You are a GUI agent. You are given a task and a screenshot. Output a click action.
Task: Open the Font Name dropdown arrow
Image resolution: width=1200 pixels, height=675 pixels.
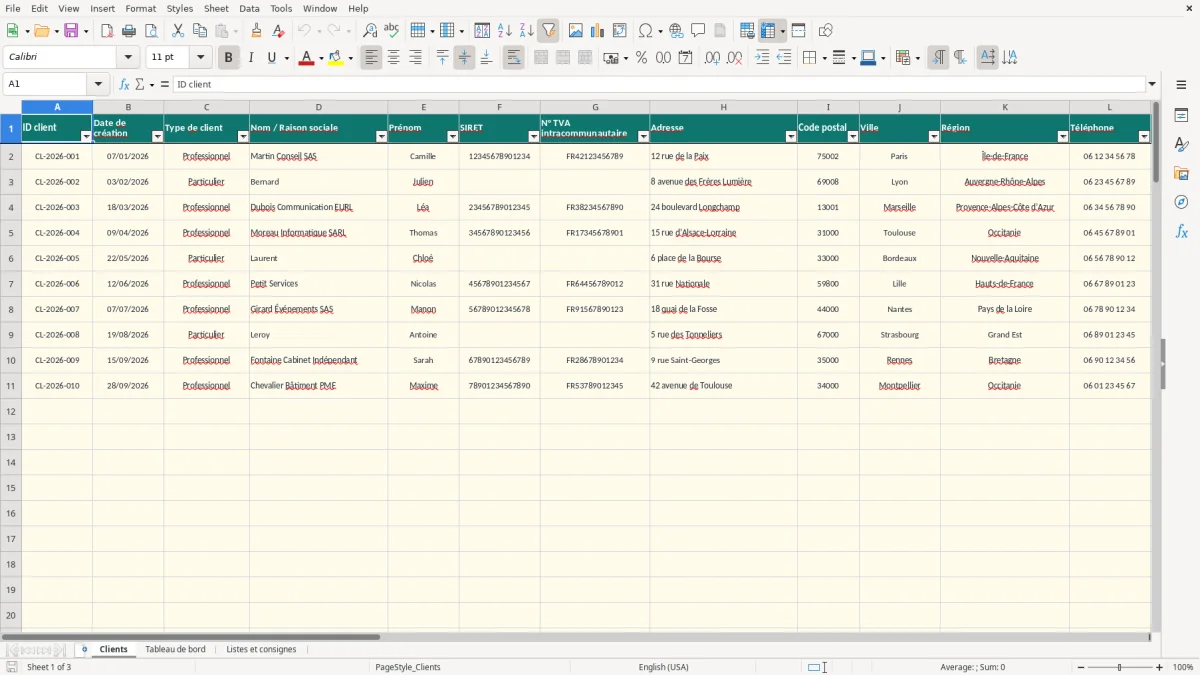(128, 58)
